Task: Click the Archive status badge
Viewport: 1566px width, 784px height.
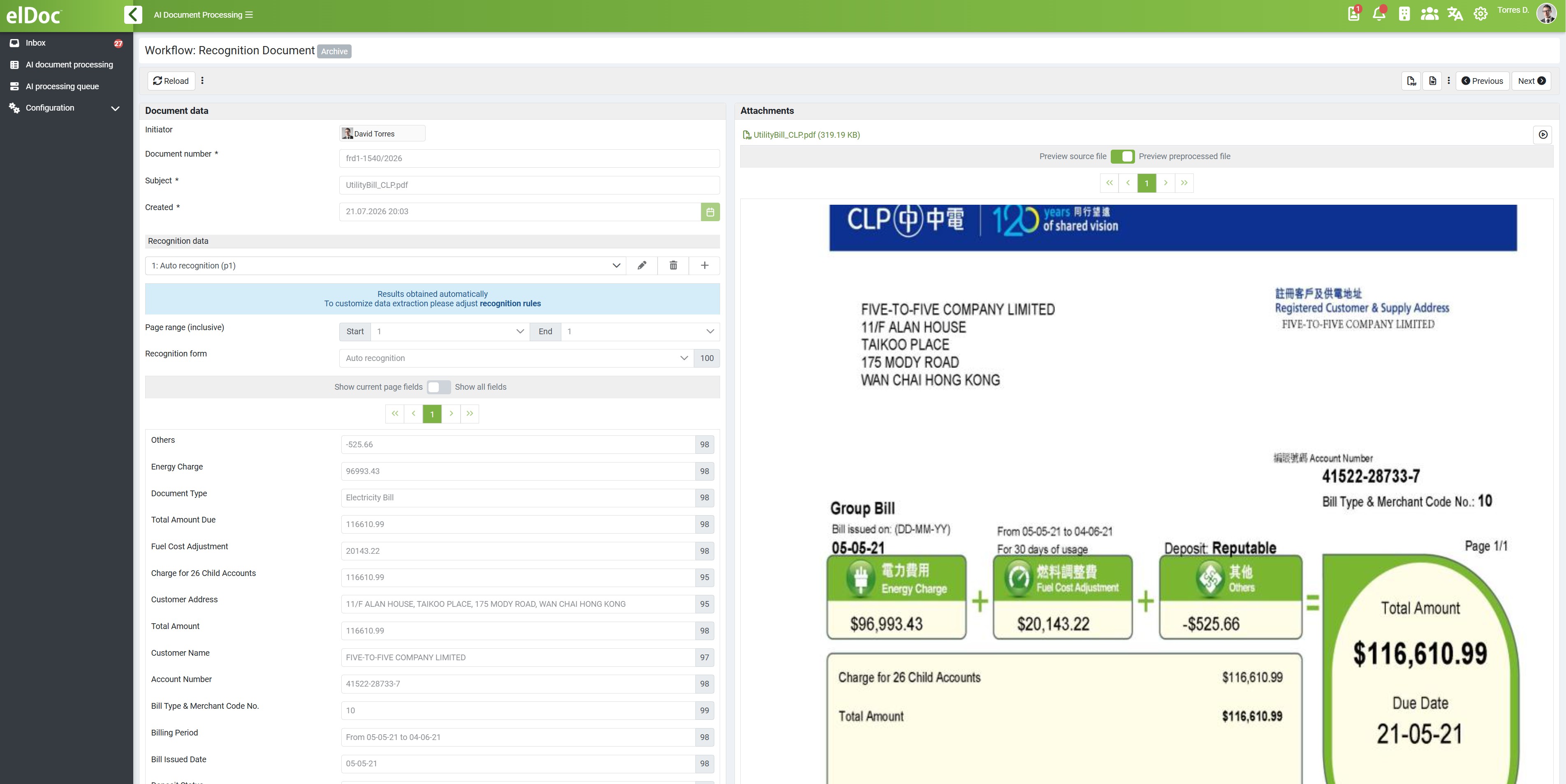Action: coord(334,51)
